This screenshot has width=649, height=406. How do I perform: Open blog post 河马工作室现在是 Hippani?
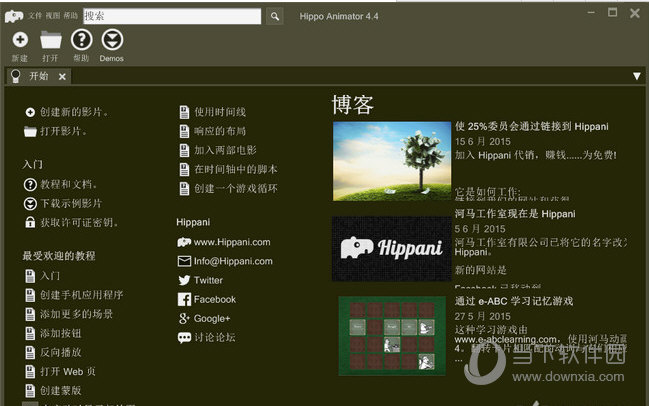pos(515,214)
